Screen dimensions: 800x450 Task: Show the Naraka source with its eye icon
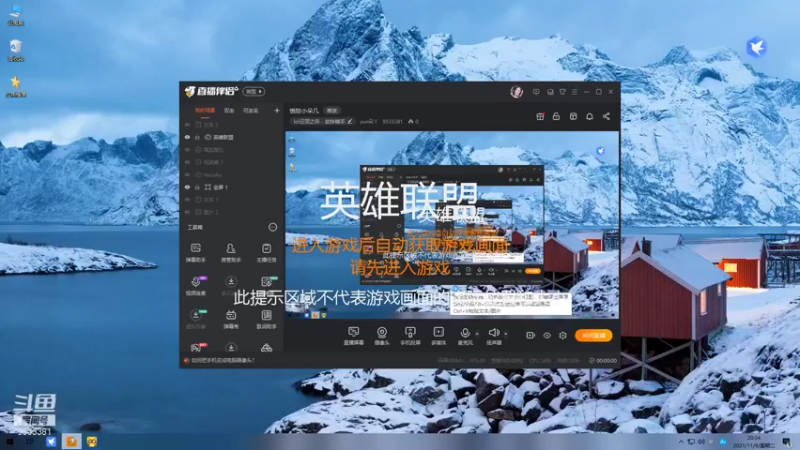(x=187, y=174)
